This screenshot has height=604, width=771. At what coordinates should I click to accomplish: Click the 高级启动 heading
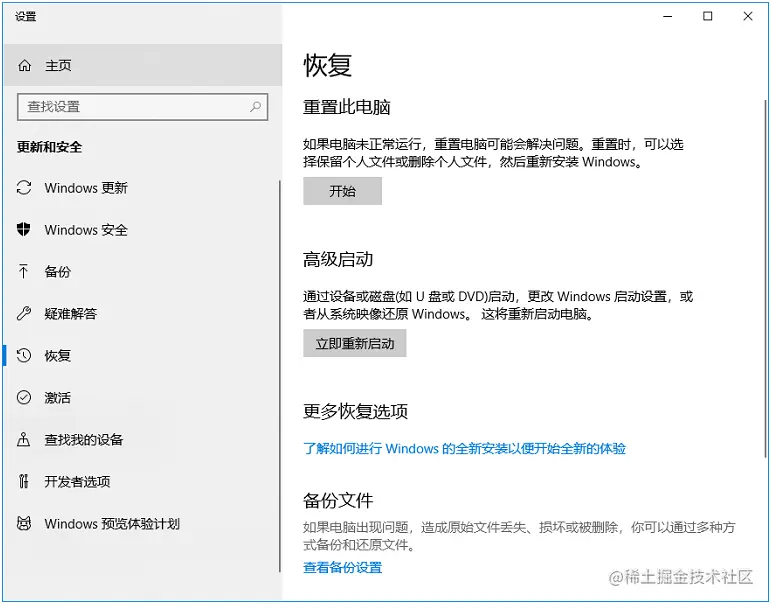(x=338, y=259)
